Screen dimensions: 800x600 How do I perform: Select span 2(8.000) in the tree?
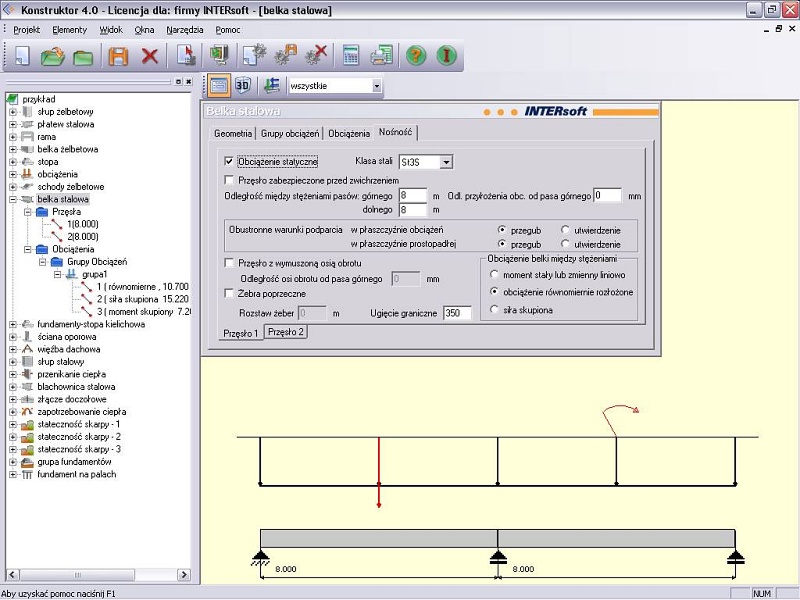83,237
